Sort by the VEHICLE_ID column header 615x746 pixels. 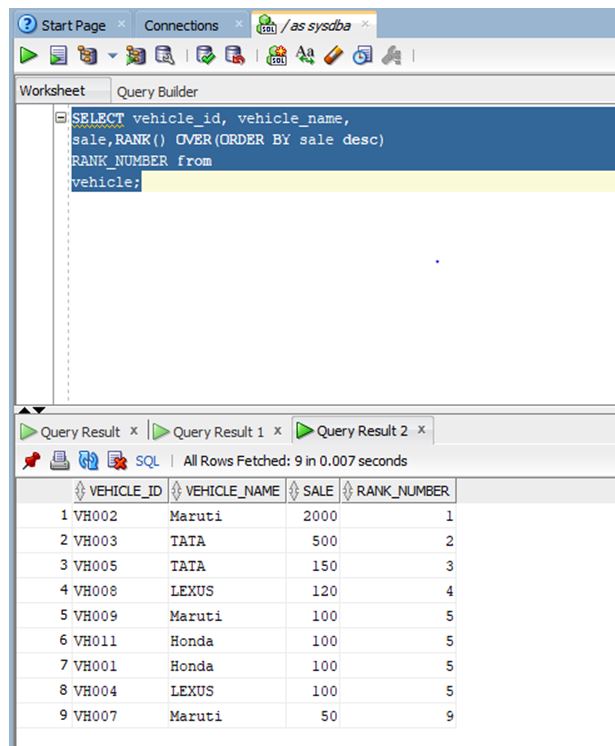tap(121, 491)
